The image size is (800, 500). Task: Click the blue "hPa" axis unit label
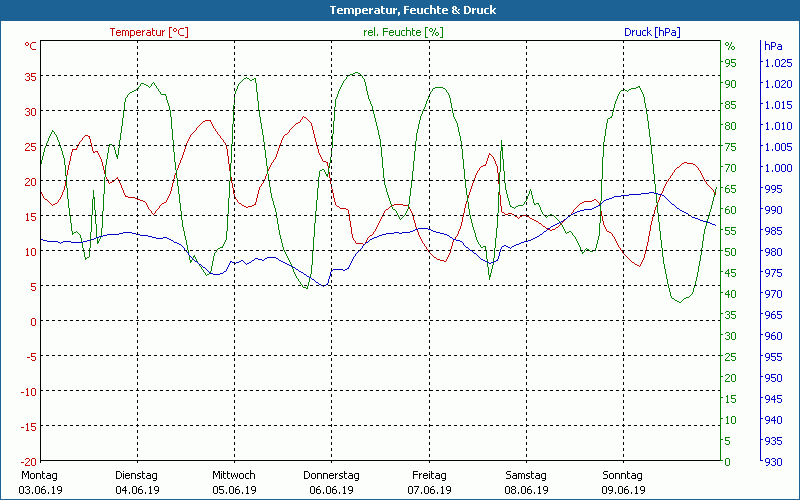coord(773,46)
